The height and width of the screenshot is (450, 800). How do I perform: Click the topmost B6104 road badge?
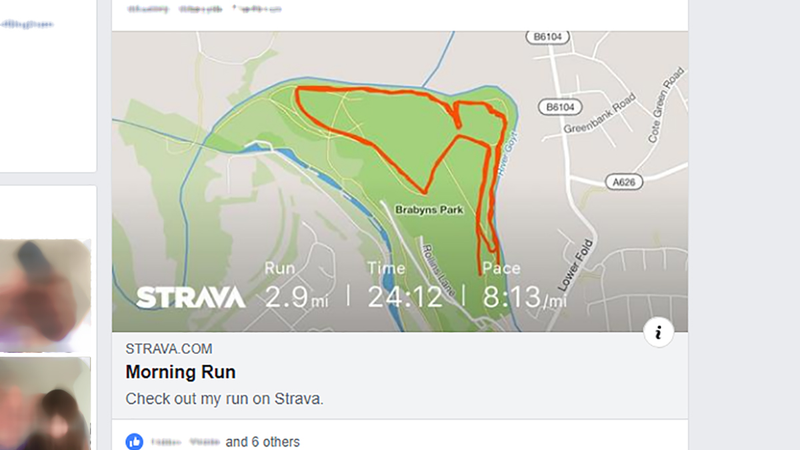[x=547, y=37]
